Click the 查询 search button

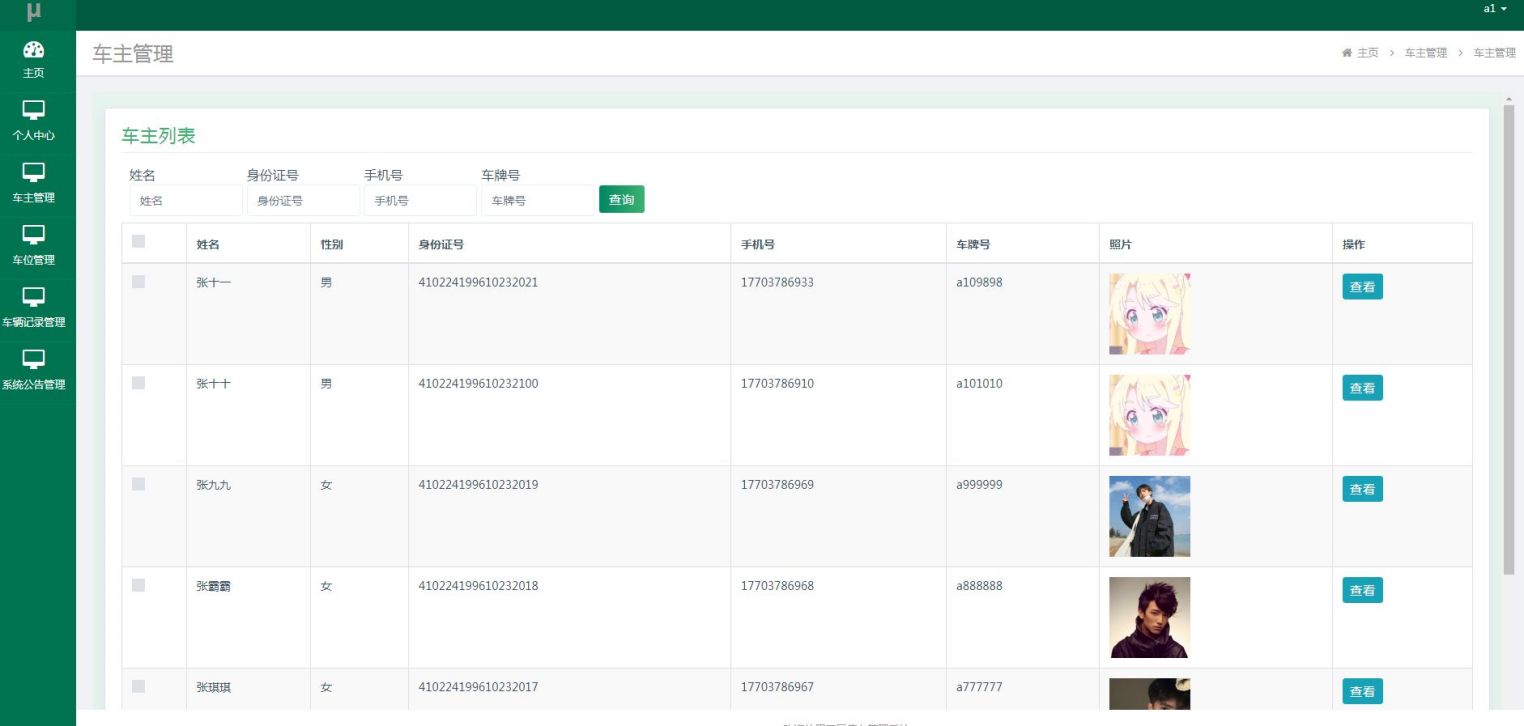coord(622,200)
